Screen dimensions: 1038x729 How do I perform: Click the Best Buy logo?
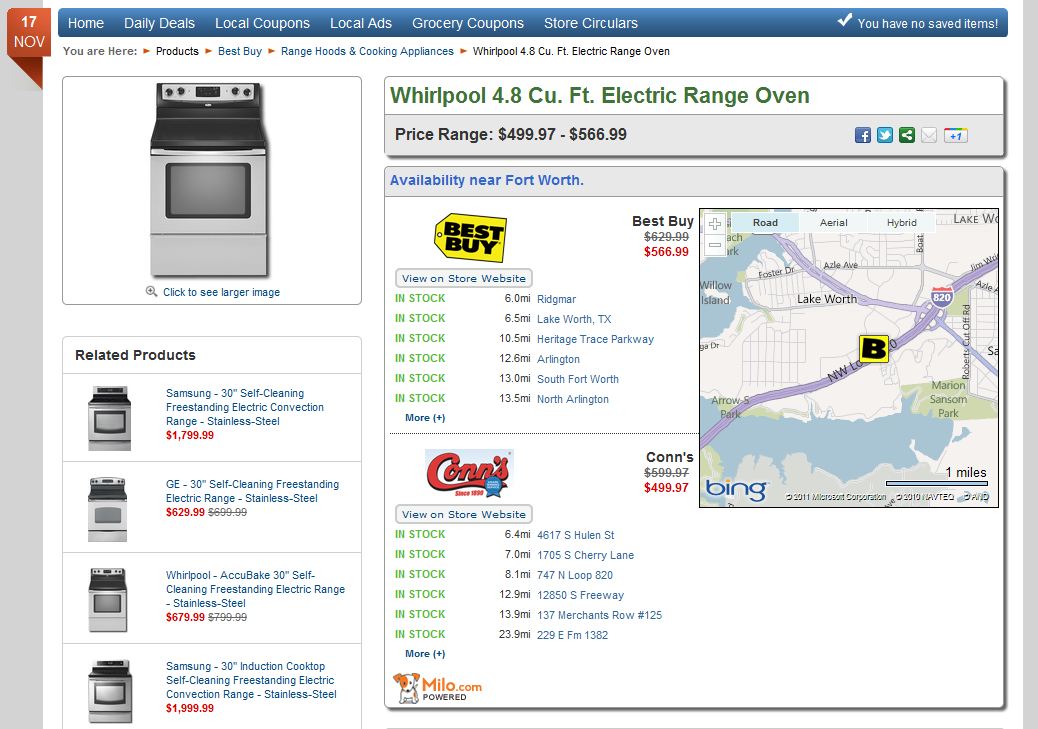point(470,237)
